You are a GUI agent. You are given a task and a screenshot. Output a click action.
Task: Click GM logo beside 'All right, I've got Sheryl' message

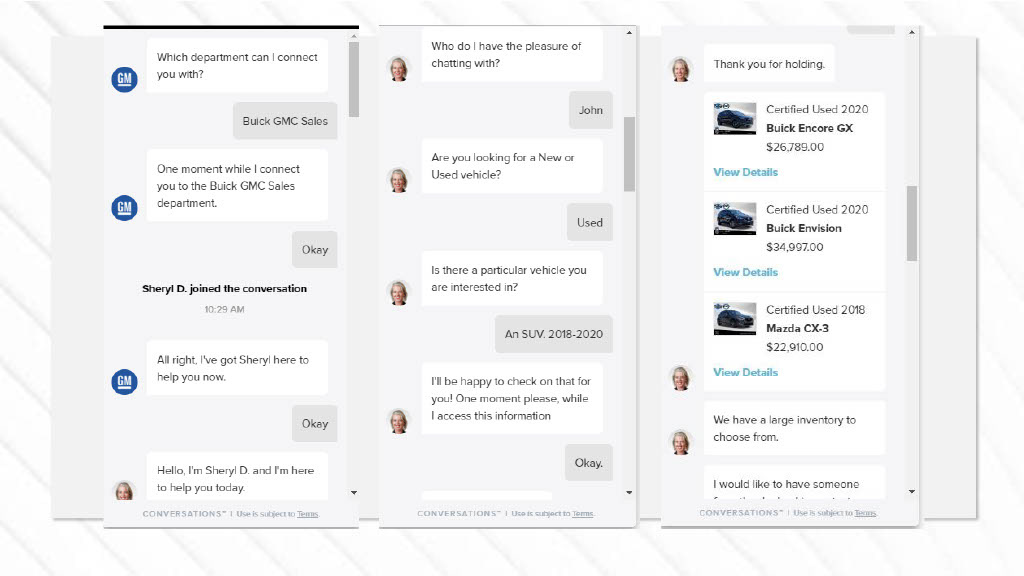(124, 381)
